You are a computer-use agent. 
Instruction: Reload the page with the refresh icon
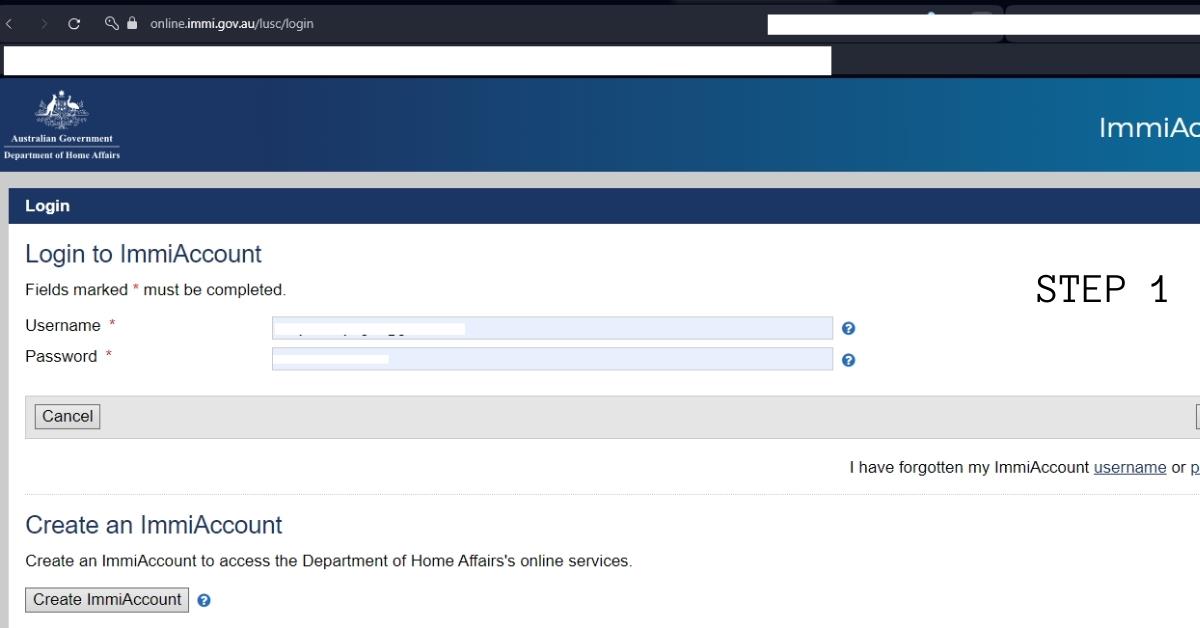(x=74, y=24)
